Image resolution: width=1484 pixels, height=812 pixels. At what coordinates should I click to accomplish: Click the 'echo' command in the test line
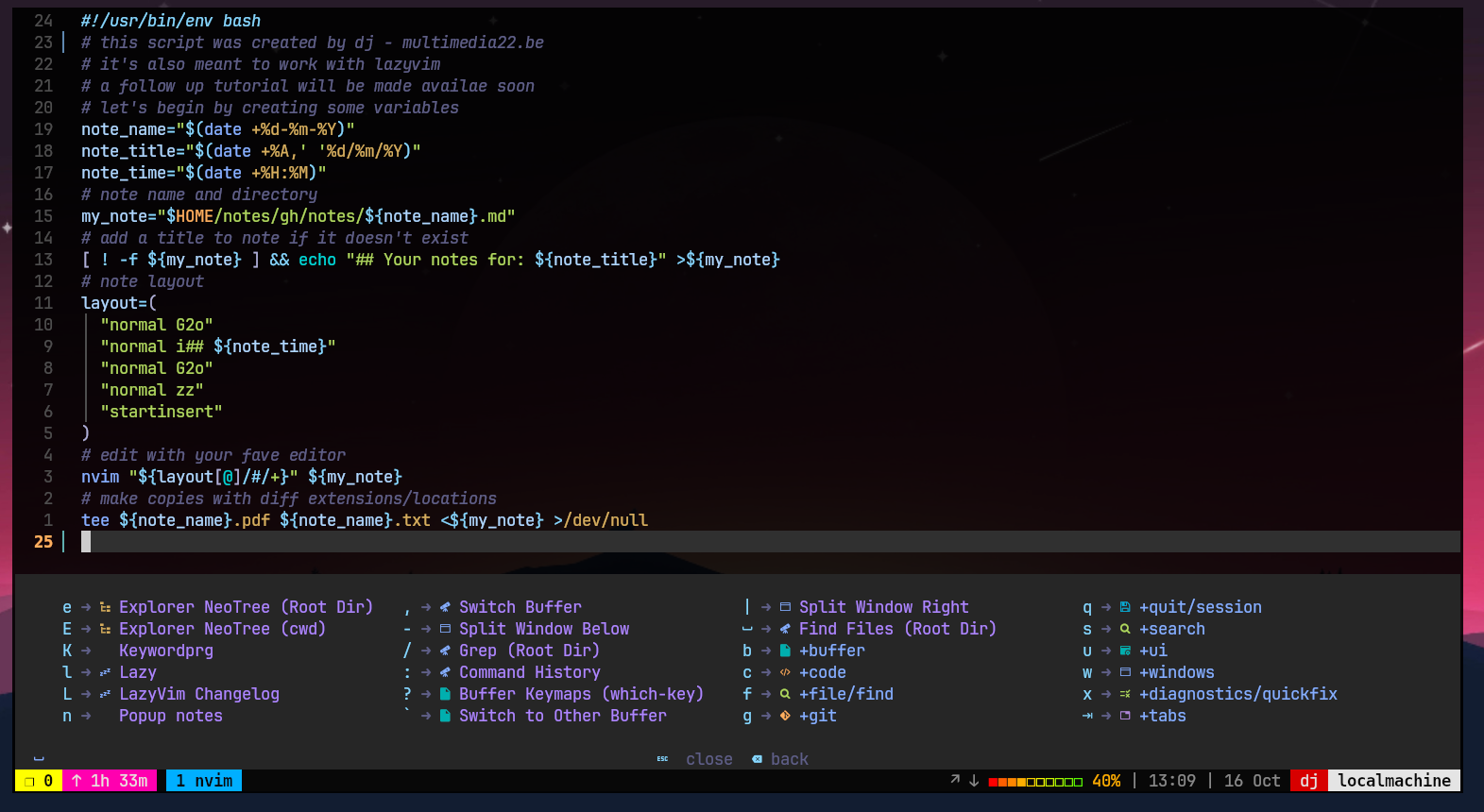pyautogui.click(x=317, y=260)
